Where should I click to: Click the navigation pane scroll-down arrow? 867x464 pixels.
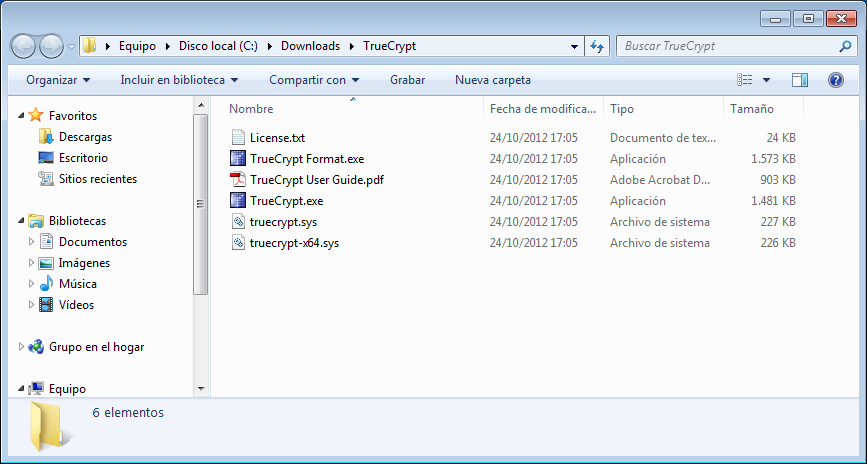(201, 389)
